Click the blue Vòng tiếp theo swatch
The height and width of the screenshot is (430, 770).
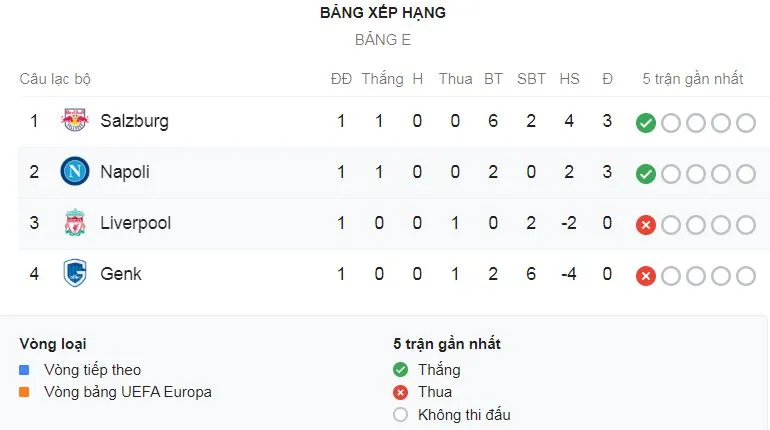tap(25, 370)
